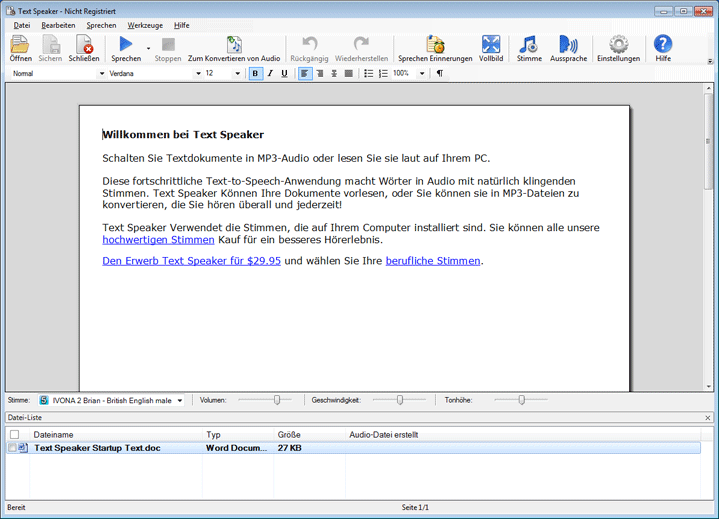Expand the Verdana font dropdown

pyautogui.click(x=198, y=74)
